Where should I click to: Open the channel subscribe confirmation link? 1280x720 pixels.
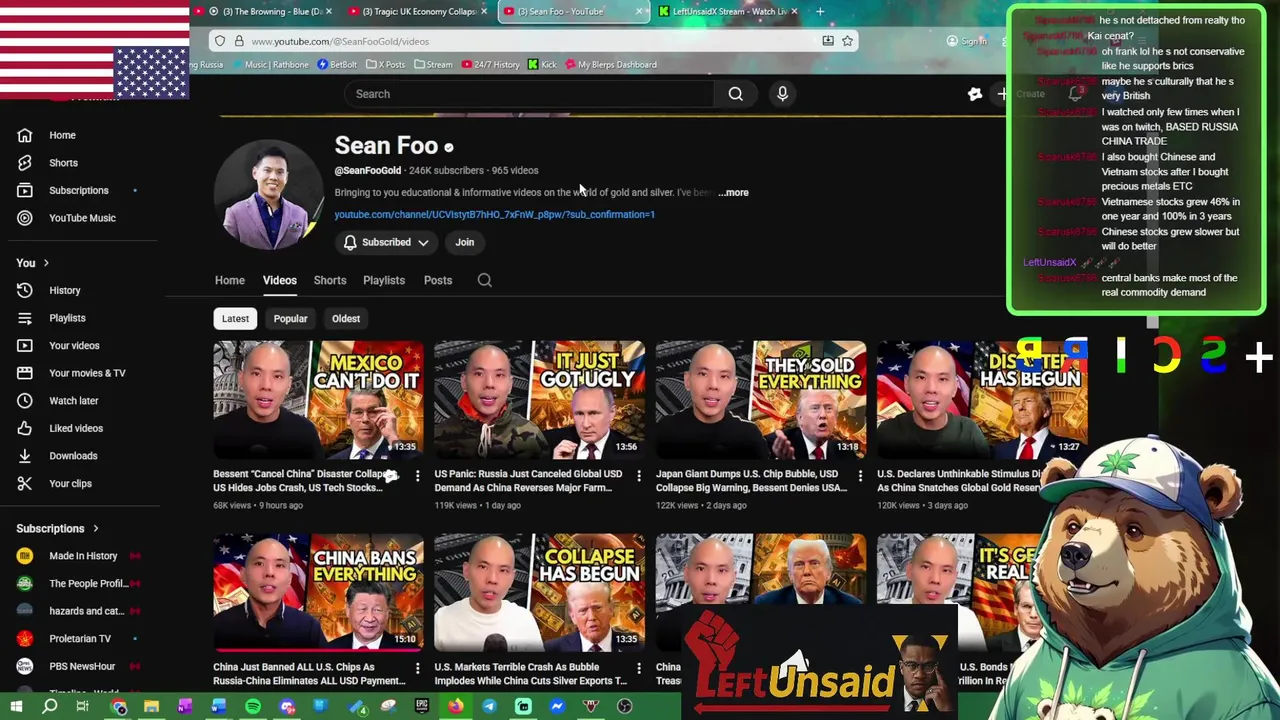click(495, 214)
